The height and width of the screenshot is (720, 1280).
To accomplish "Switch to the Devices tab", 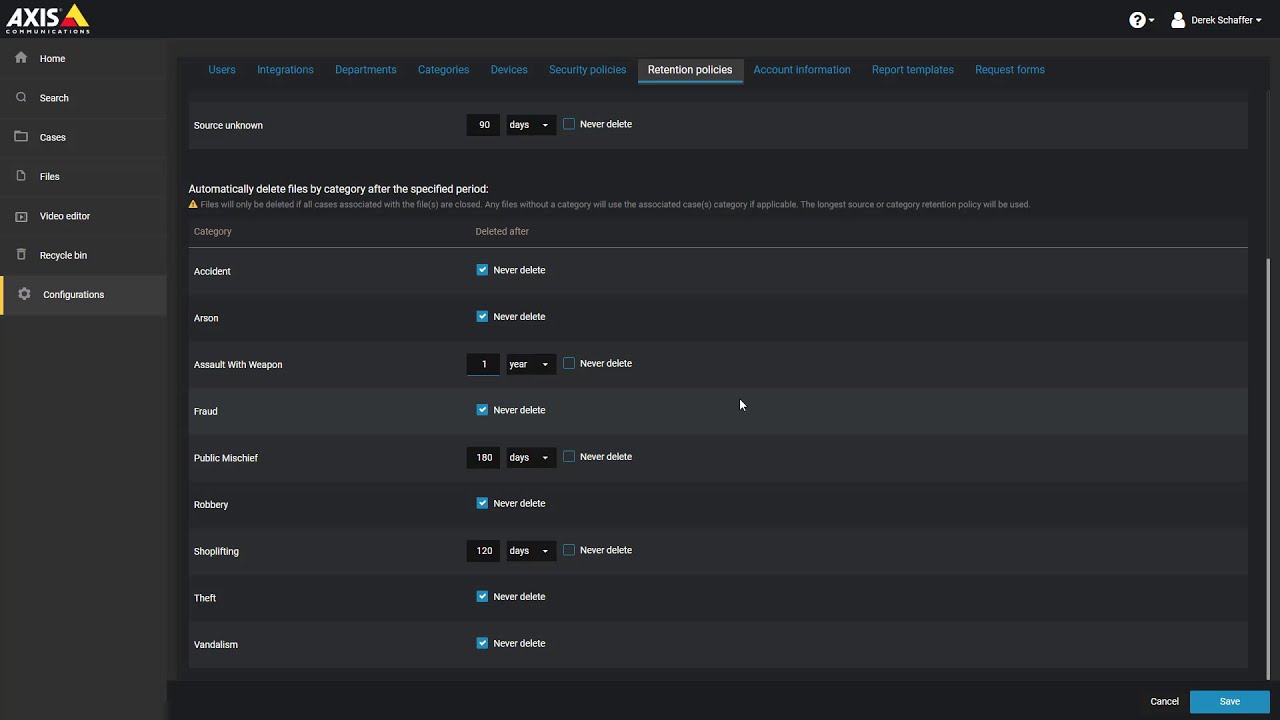I will coord(509,70).
